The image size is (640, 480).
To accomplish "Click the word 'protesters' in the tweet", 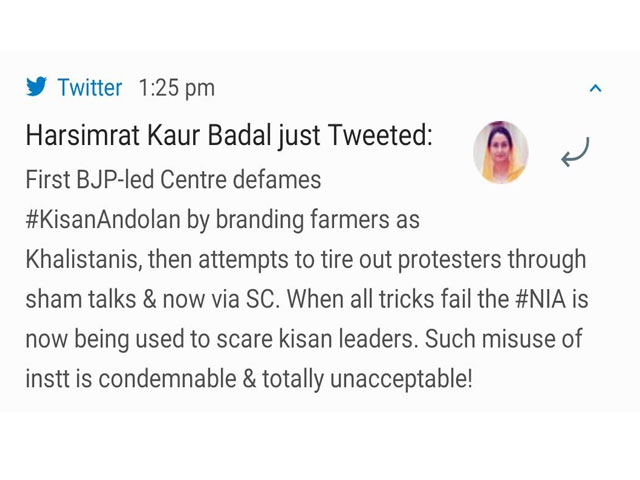I will pos(449,260).
